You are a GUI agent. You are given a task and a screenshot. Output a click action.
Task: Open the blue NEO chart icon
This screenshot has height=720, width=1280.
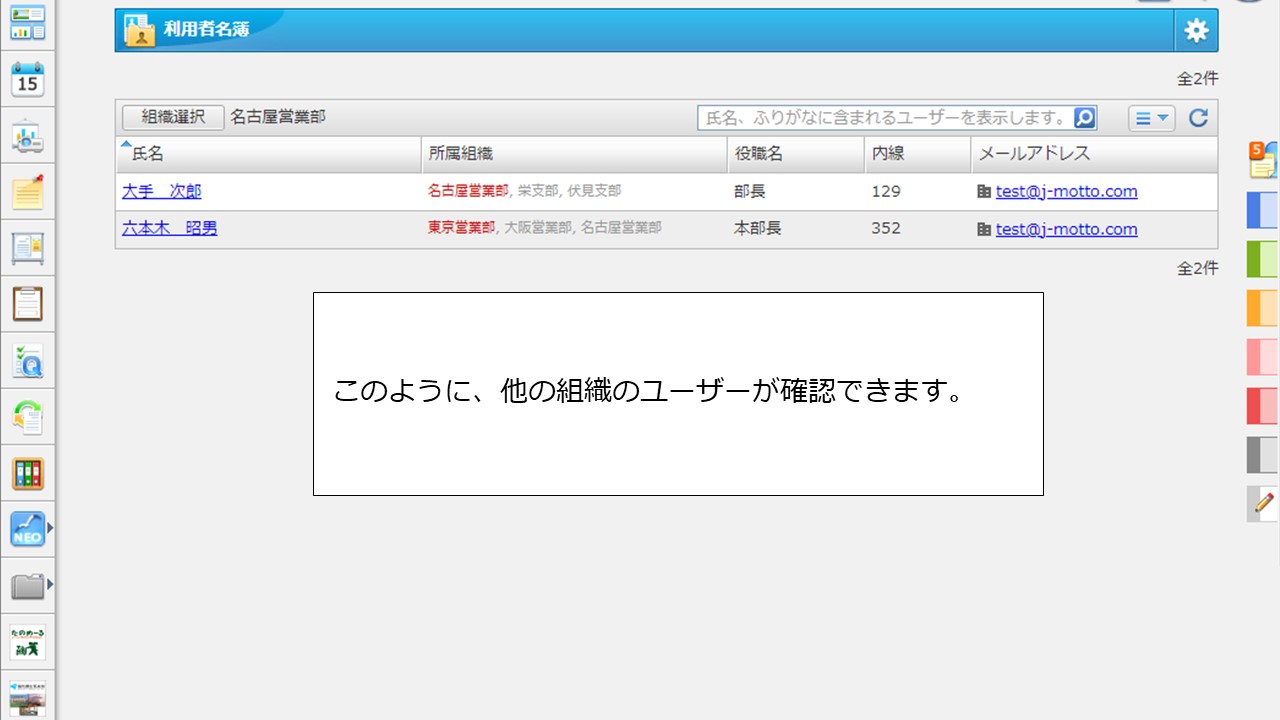tap(28, 529)
